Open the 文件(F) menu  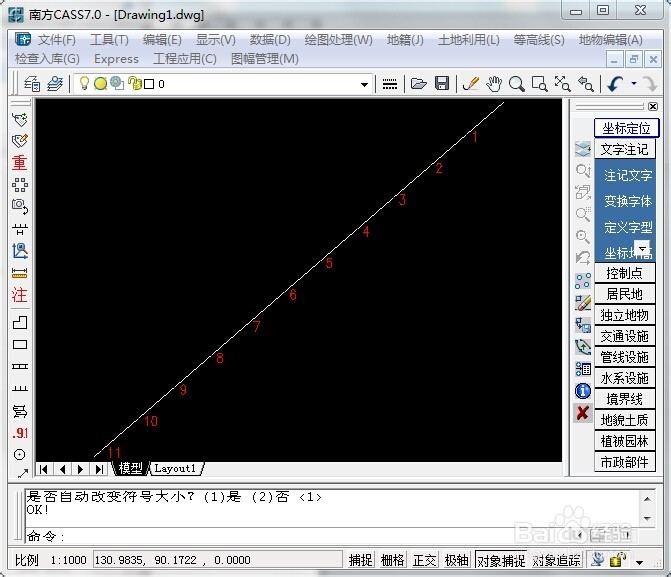click(56, 40)
